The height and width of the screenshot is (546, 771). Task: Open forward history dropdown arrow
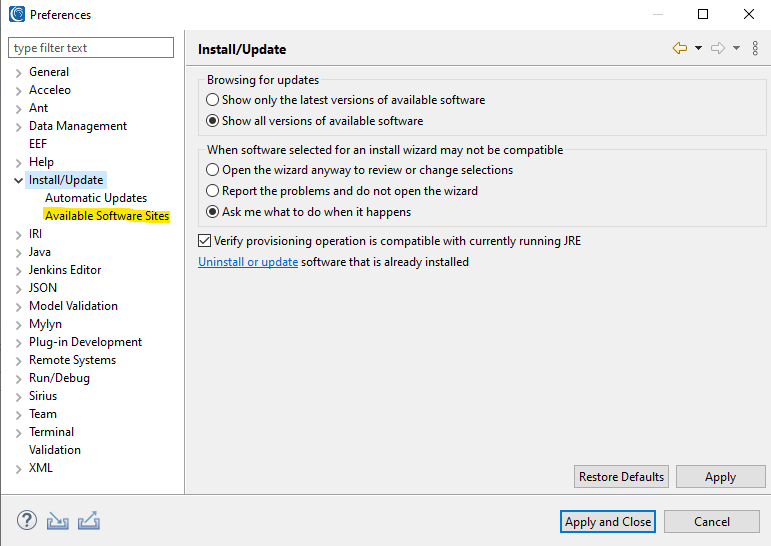[736, 48]
